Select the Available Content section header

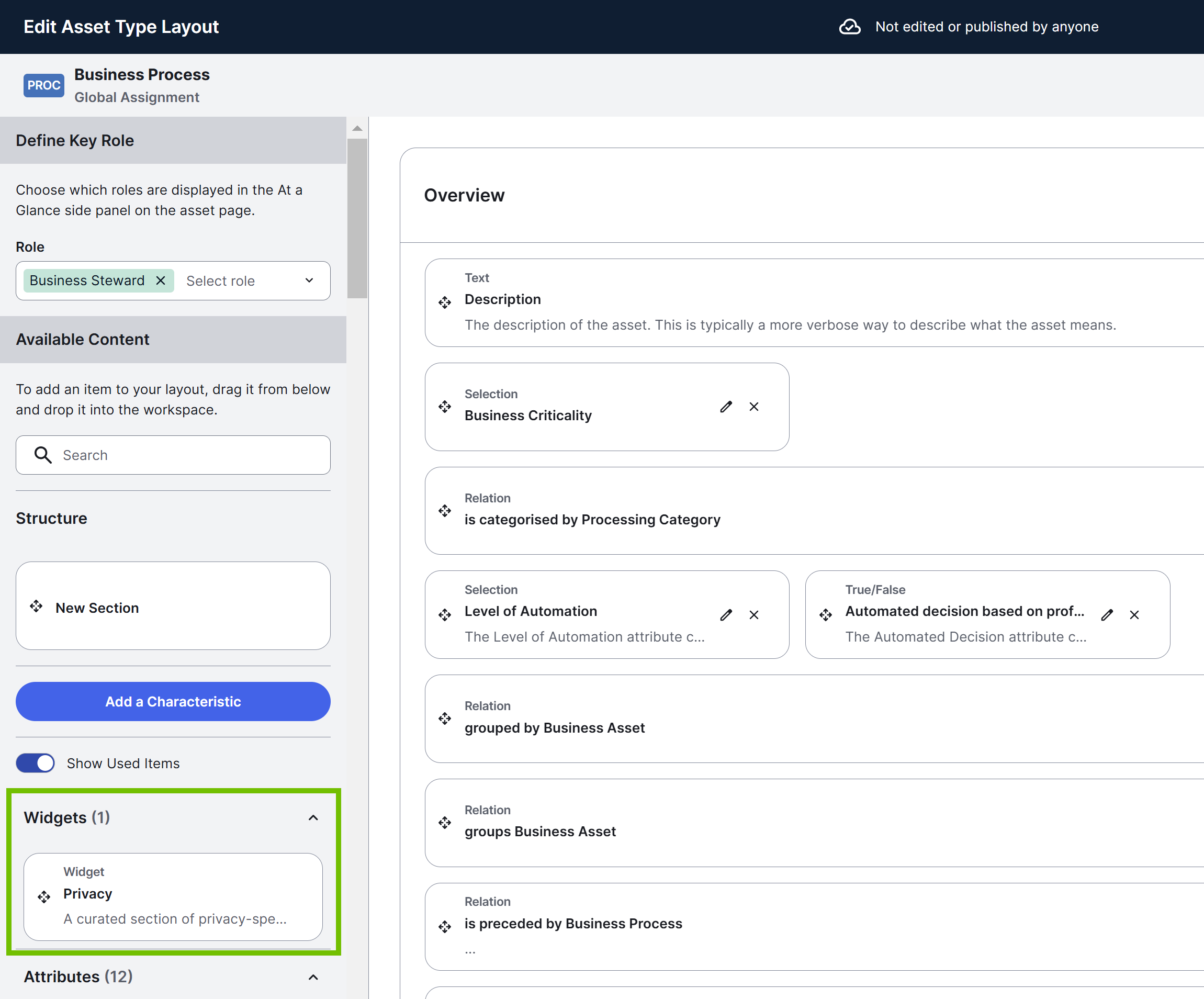coord(83,339)
